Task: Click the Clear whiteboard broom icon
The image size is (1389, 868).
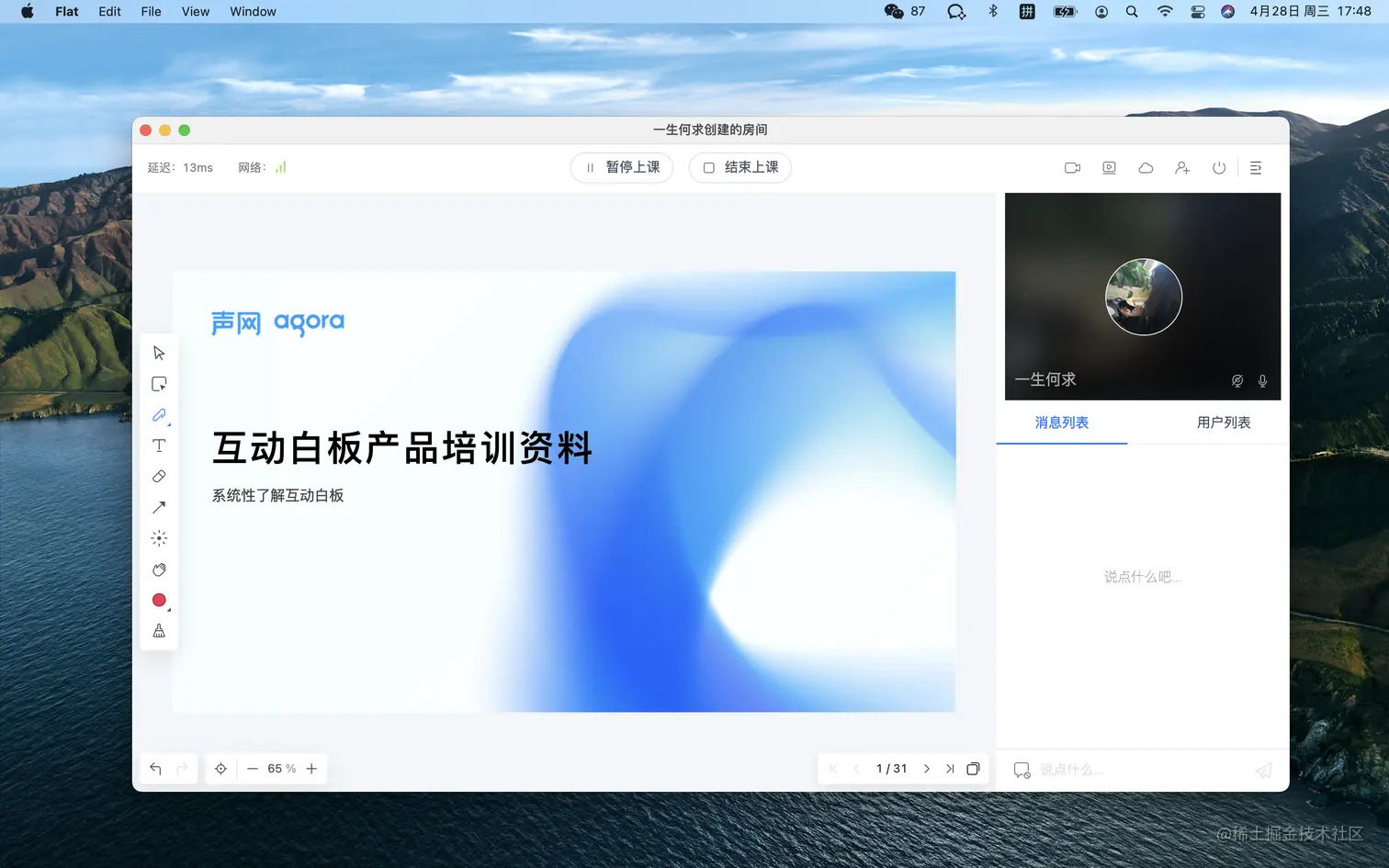Action: coord(159,631)
